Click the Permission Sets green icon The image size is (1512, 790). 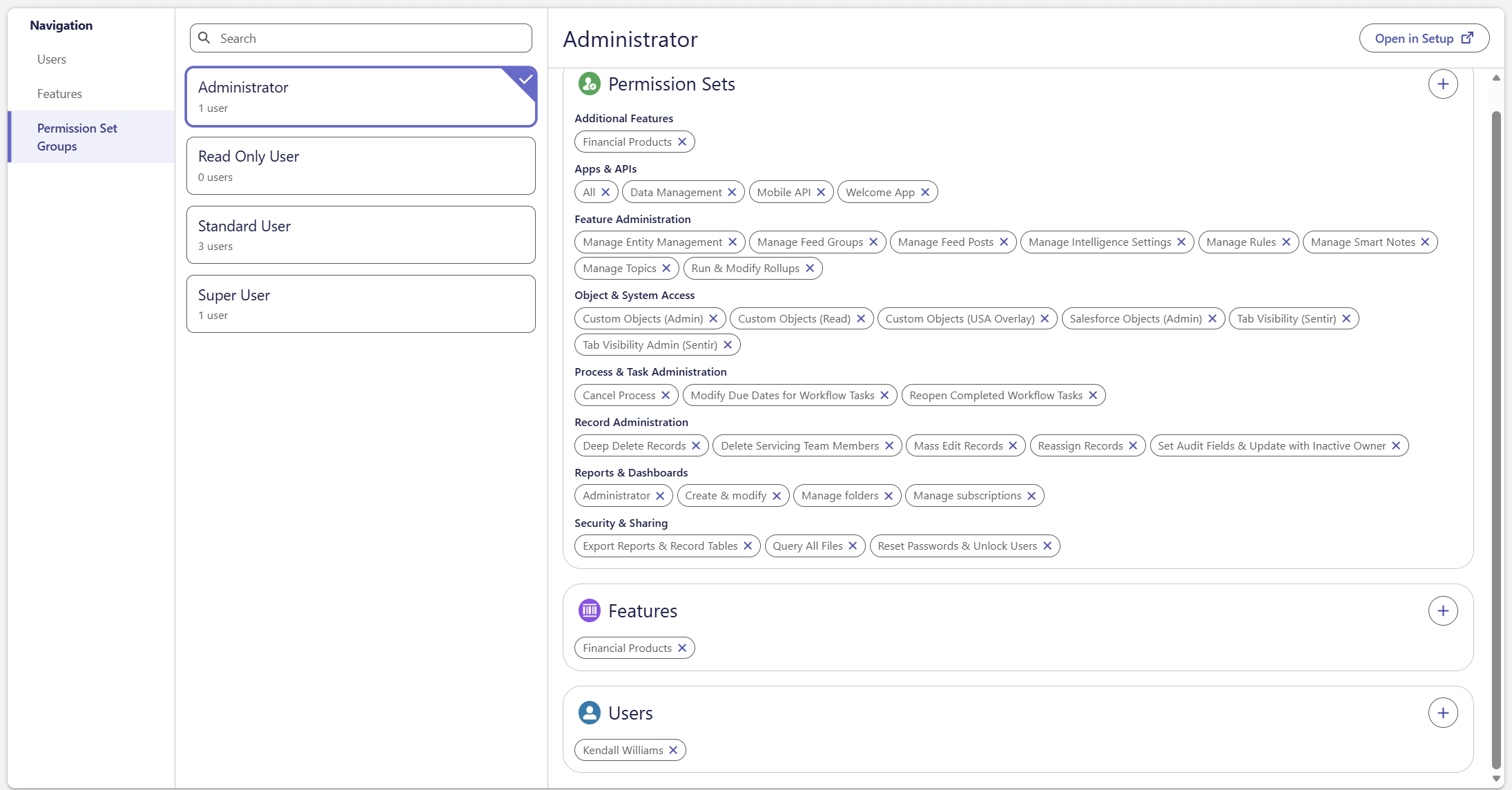[589, 84]
